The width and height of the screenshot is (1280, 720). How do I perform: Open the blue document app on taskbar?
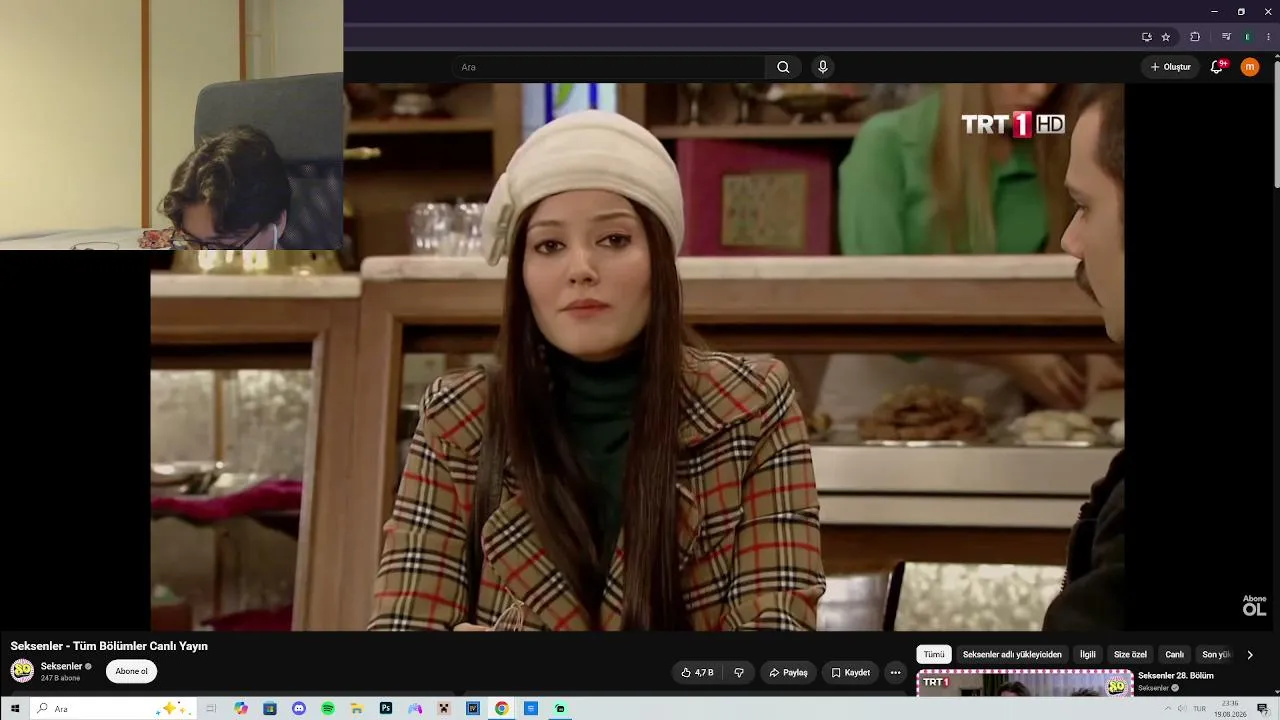point(531,709)
